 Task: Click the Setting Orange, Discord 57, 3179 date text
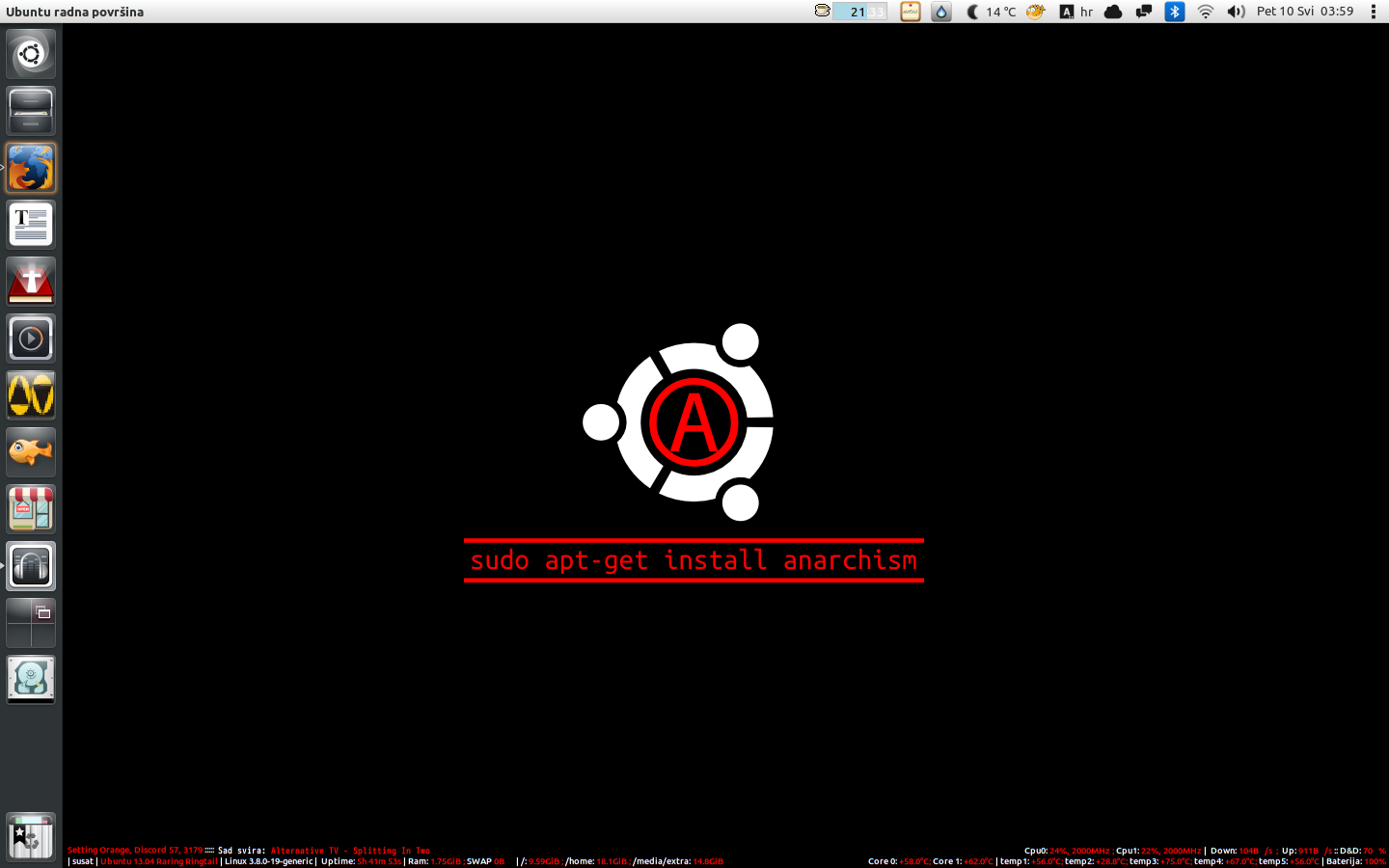coord(135,851)
